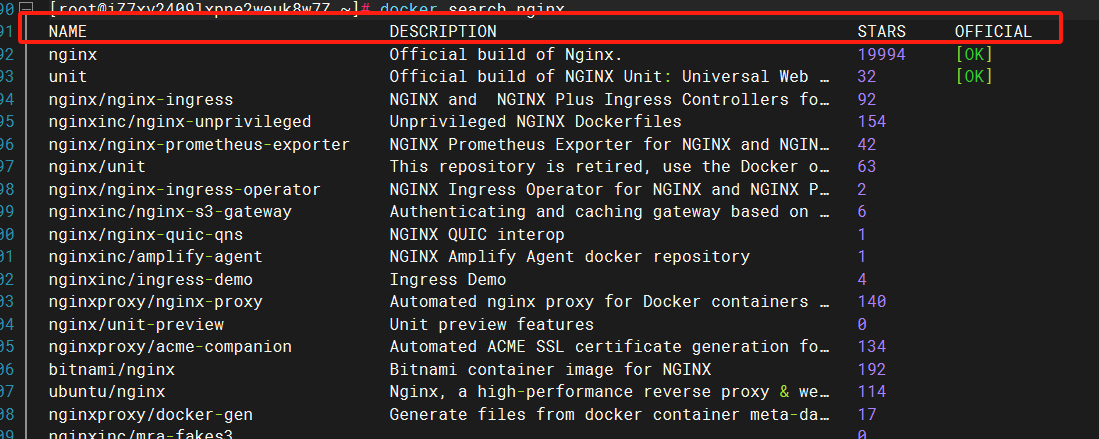
Task: Click the star count 92
Action: coord(867,100)
